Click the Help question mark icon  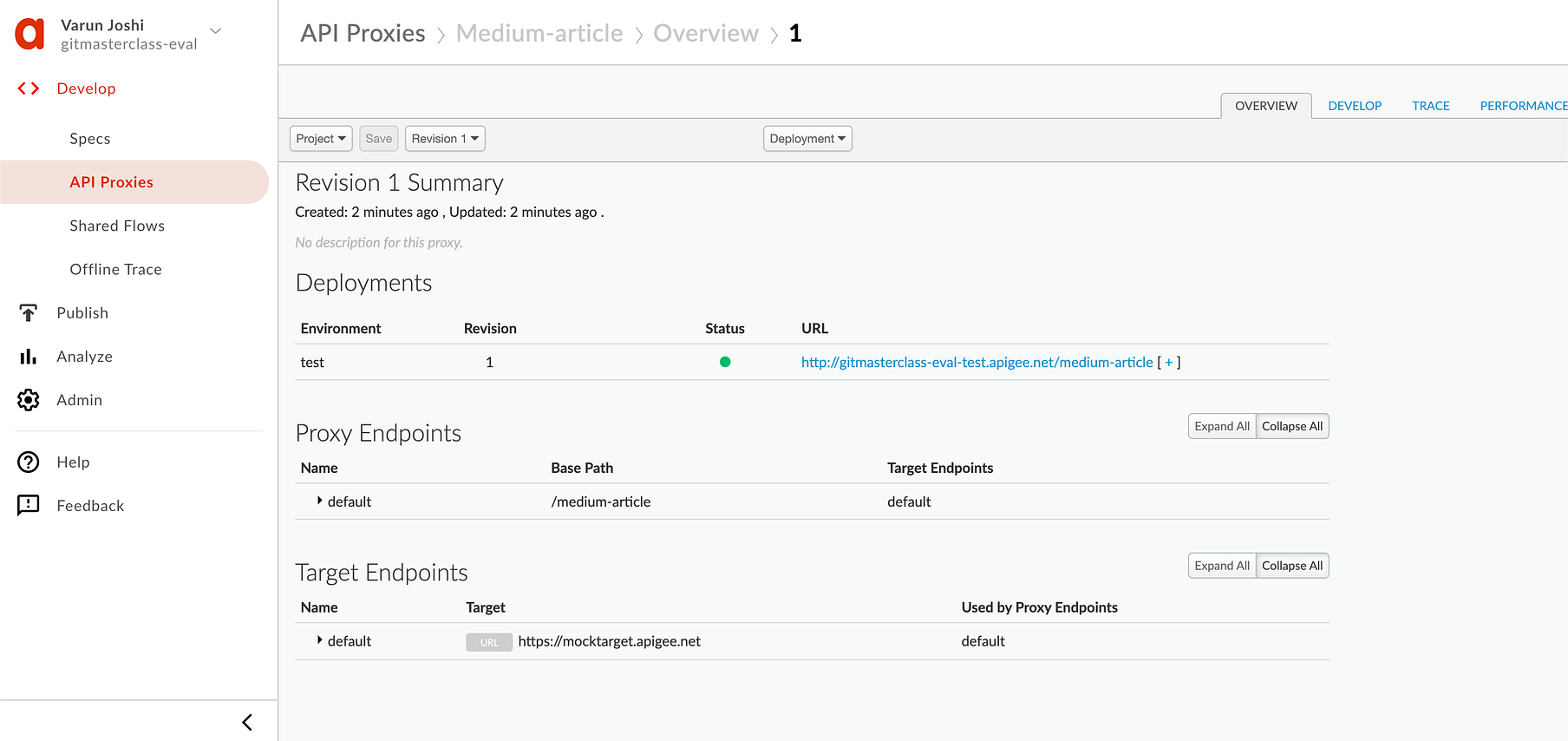(29, 462)
